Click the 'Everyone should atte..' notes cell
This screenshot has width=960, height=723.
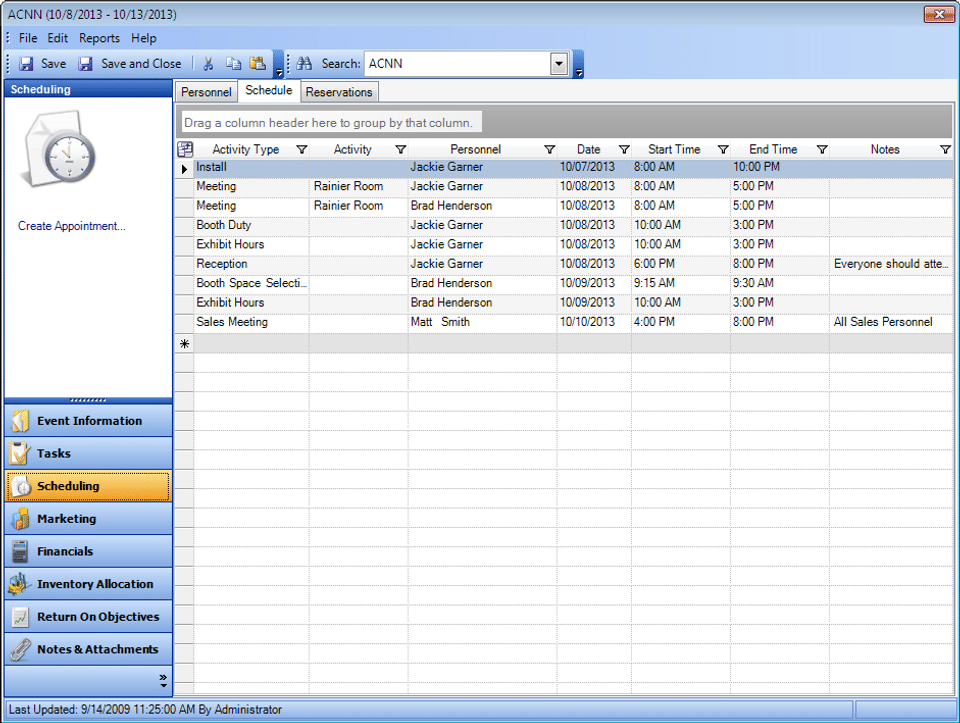click(x=891, y=264)
